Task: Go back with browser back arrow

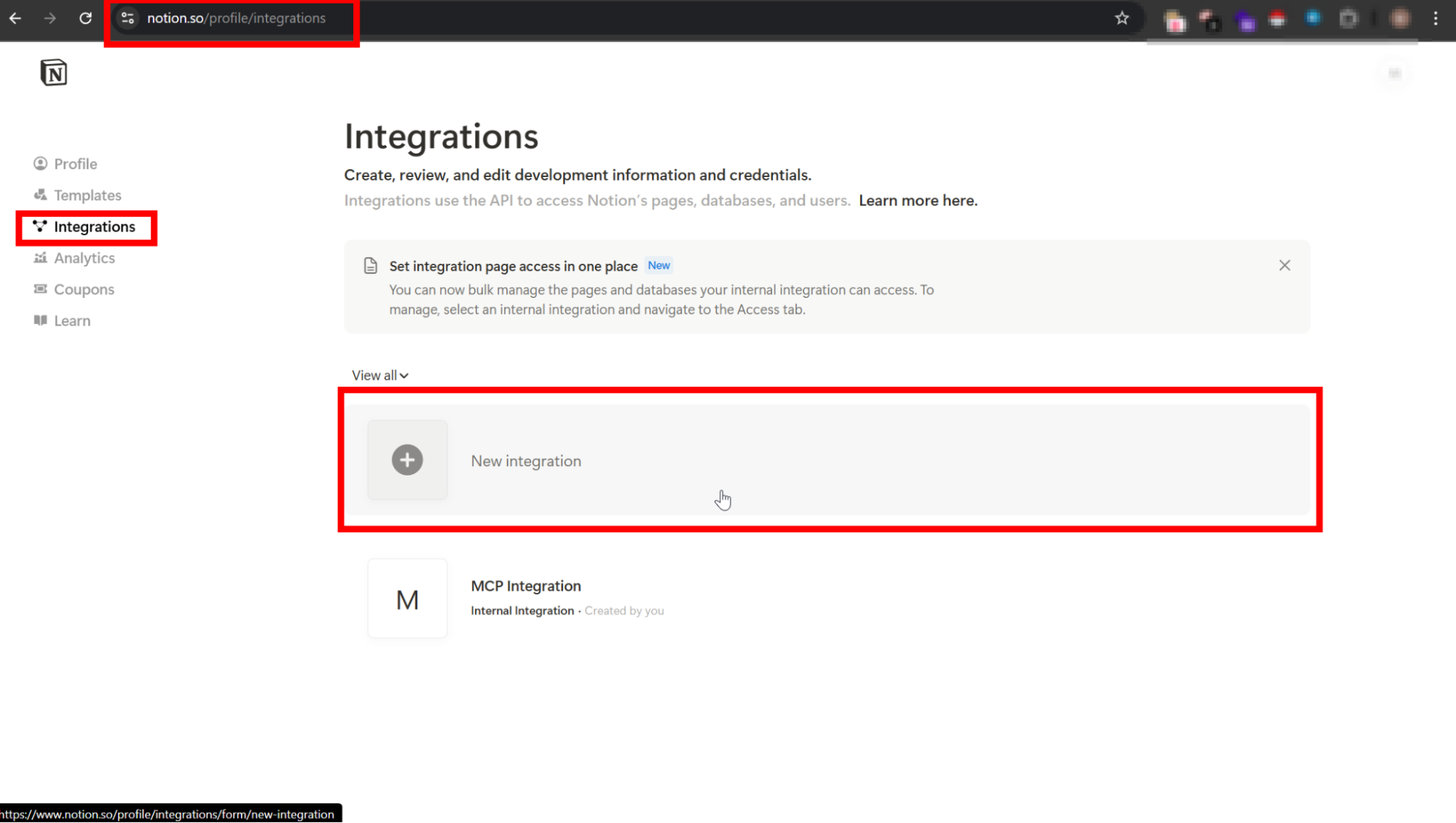Action: point(15,18)
